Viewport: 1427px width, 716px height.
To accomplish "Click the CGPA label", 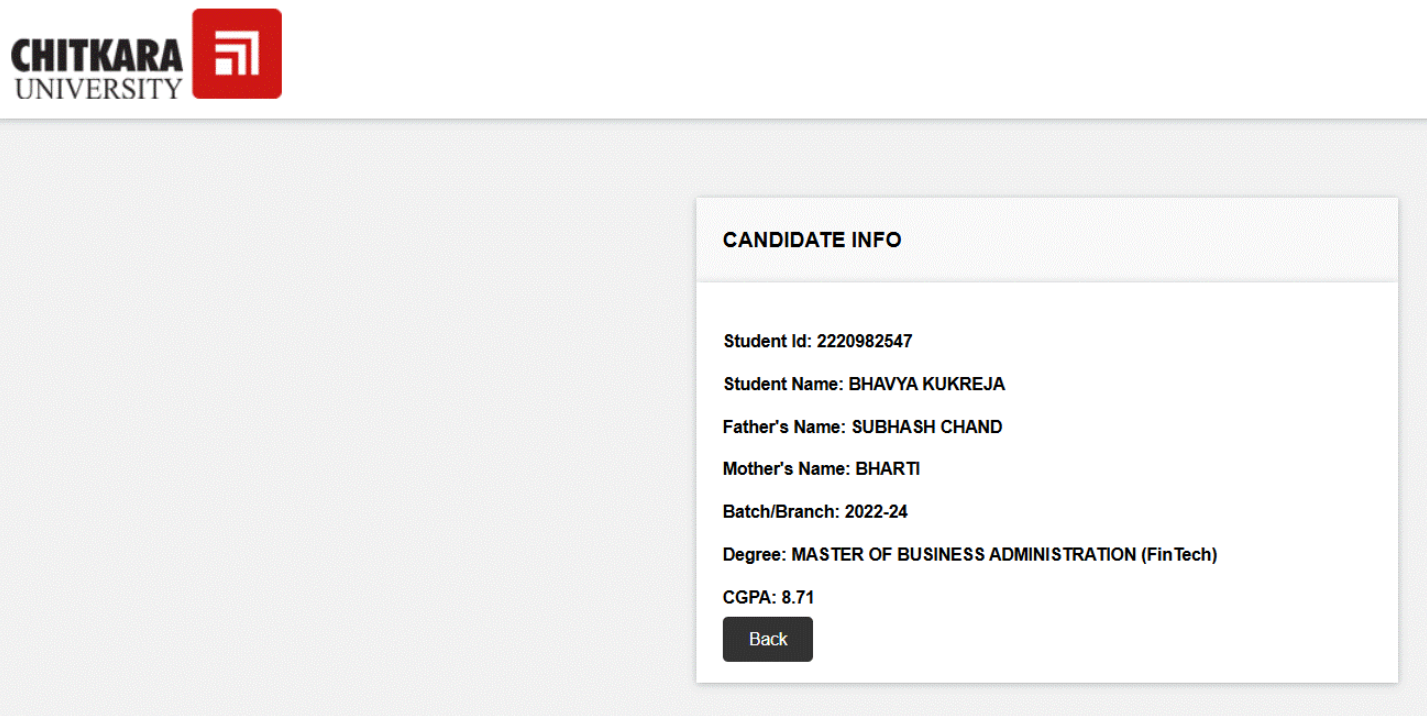I will 749,598.
